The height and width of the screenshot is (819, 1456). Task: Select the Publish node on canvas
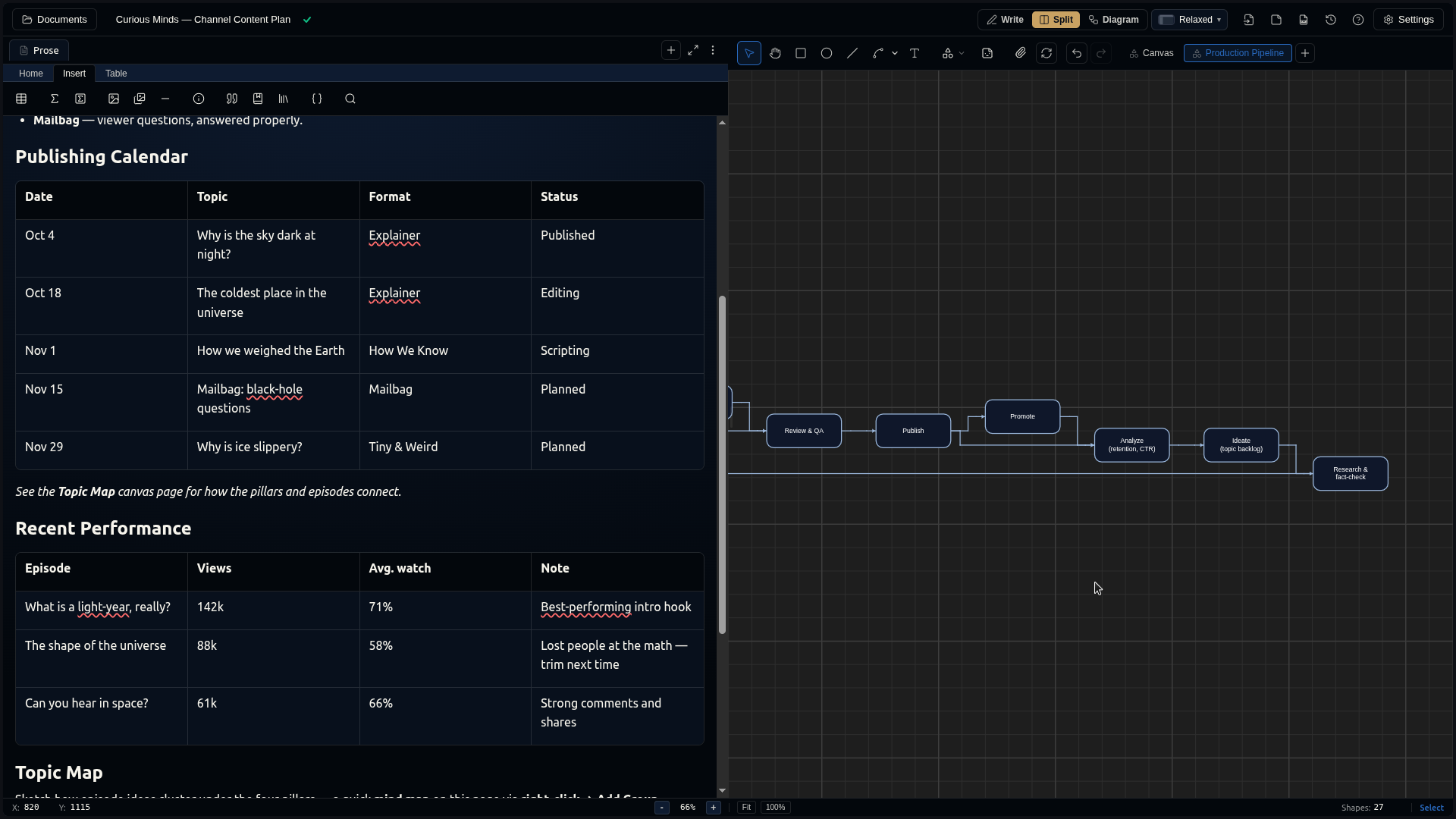[x=913, y=431]
